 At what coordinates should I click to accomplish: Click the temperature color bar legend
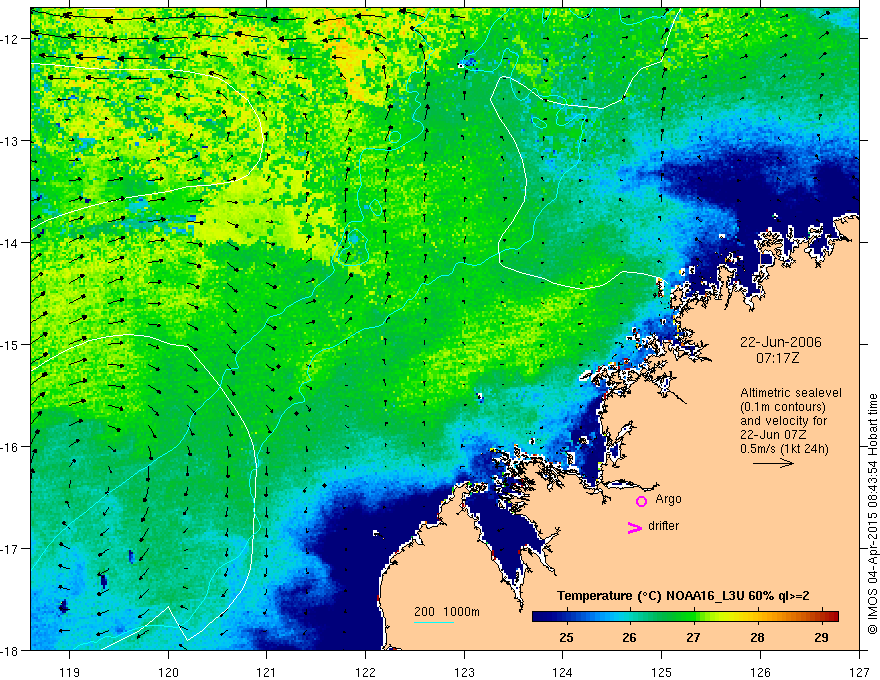click(685, 617)
